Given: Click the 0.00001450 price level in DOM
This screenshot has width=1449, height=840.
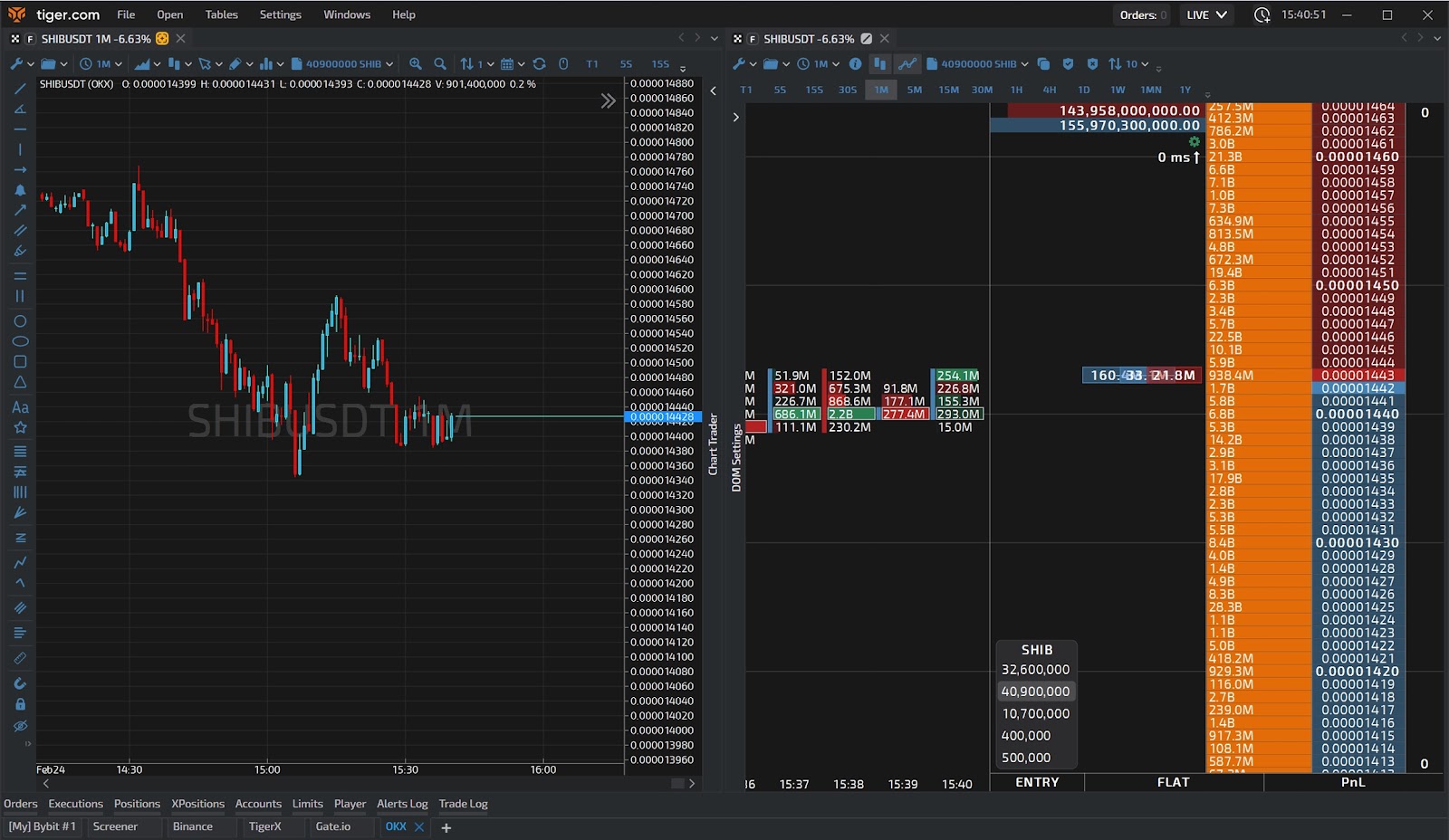Looking at the screenshot, I should pyautogui.click(x=1358, y=285).
